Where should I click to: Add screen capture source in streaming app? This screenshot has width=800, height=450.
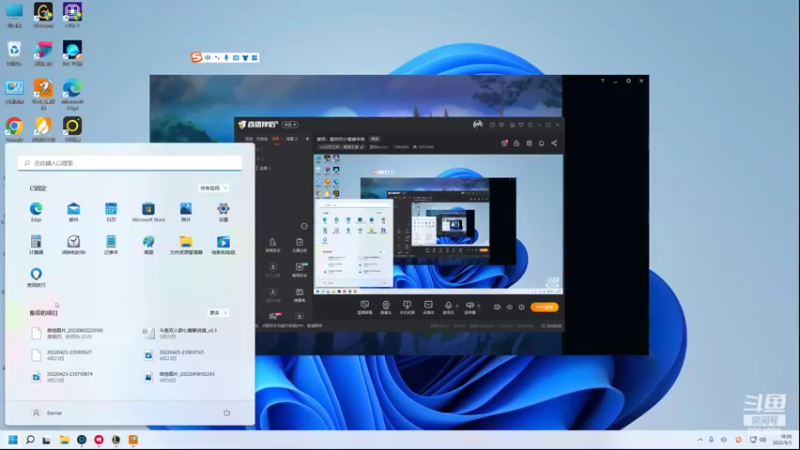[x=364, y=307]
